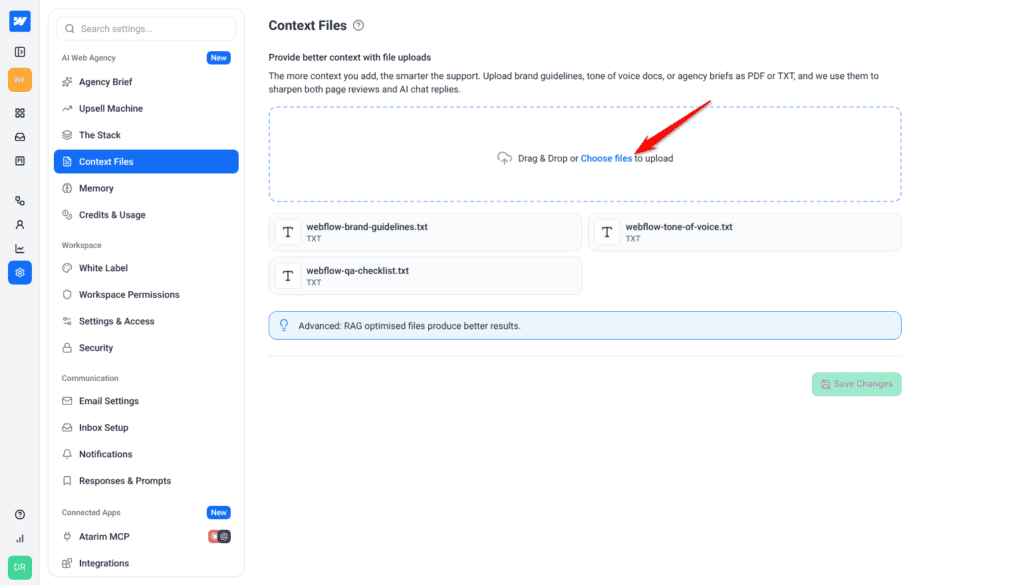Click the New badge beside Connected Apps

tap(219, 513)
